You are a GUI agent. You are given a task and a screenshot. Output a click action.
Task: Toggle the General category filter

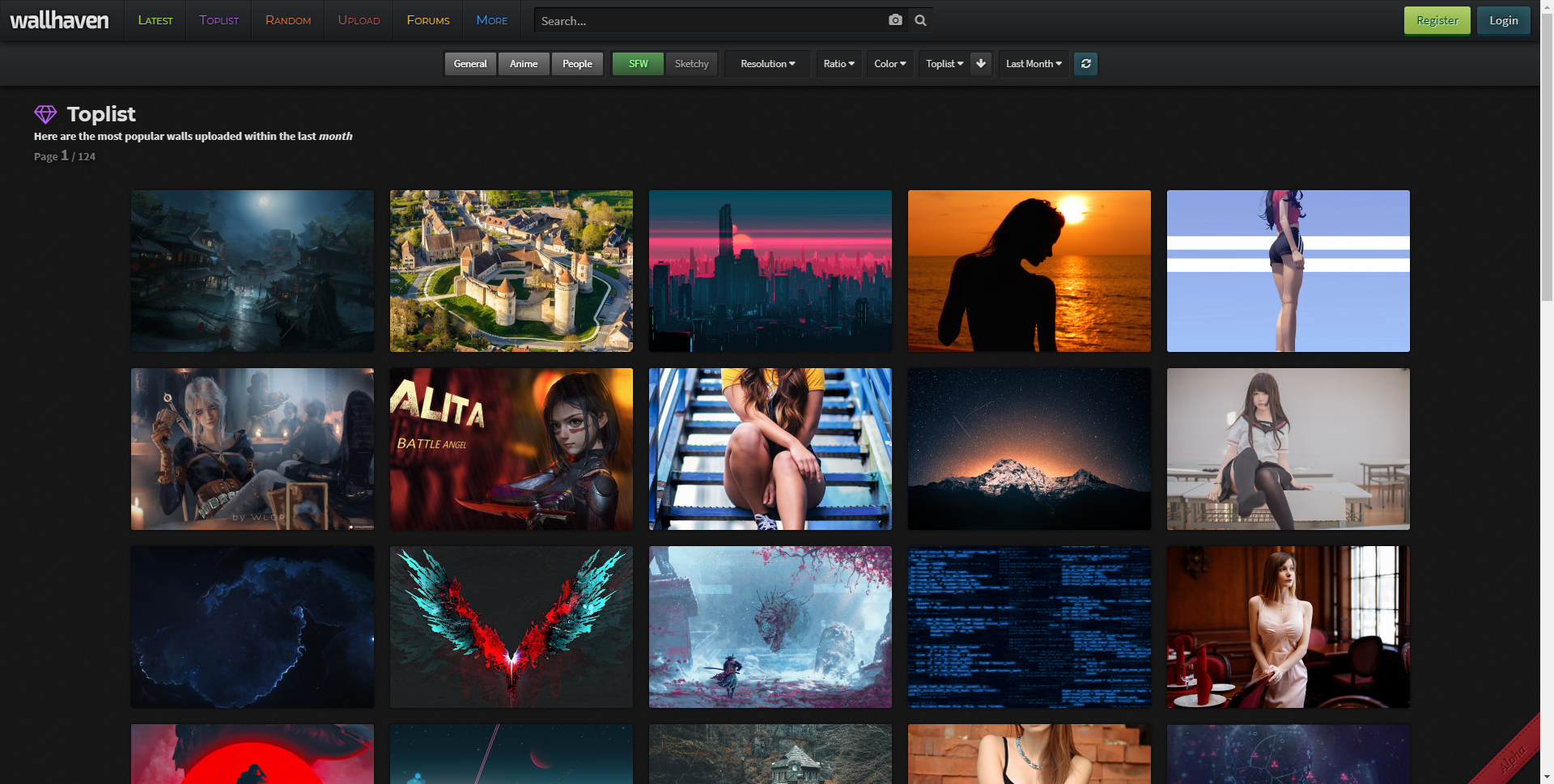click(470, 64)
